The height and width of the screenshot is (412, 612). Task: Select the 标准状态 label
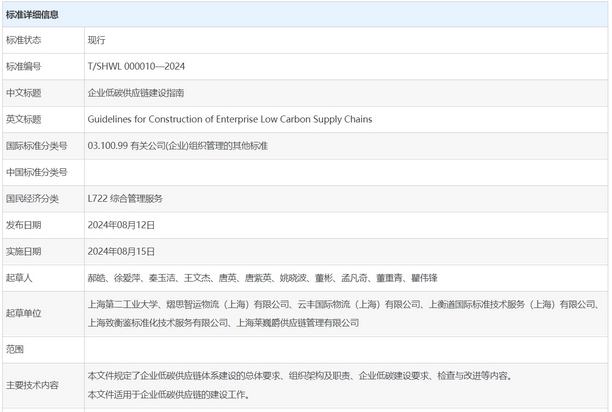point(23,40)
